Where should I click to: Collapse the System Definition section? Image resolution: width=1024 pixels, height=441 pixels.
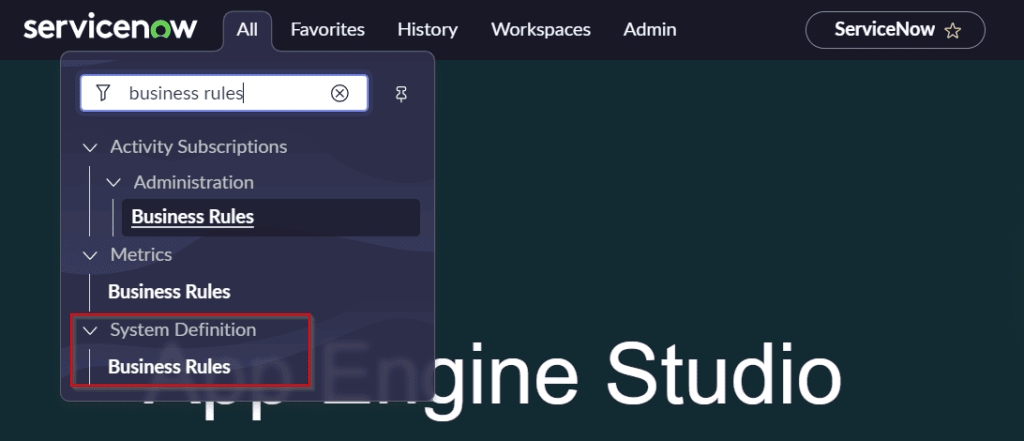click(90, 330)
